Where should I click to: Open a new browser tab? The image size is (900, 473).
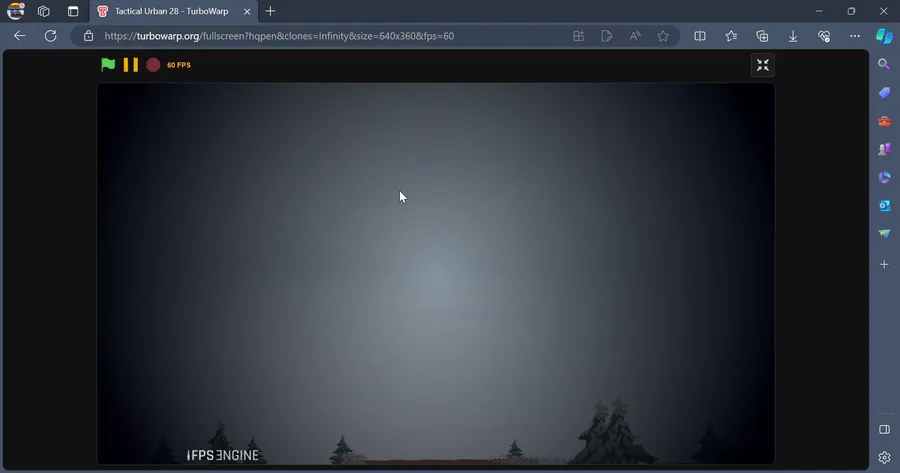pyautogui.click(x=270, y=11)
